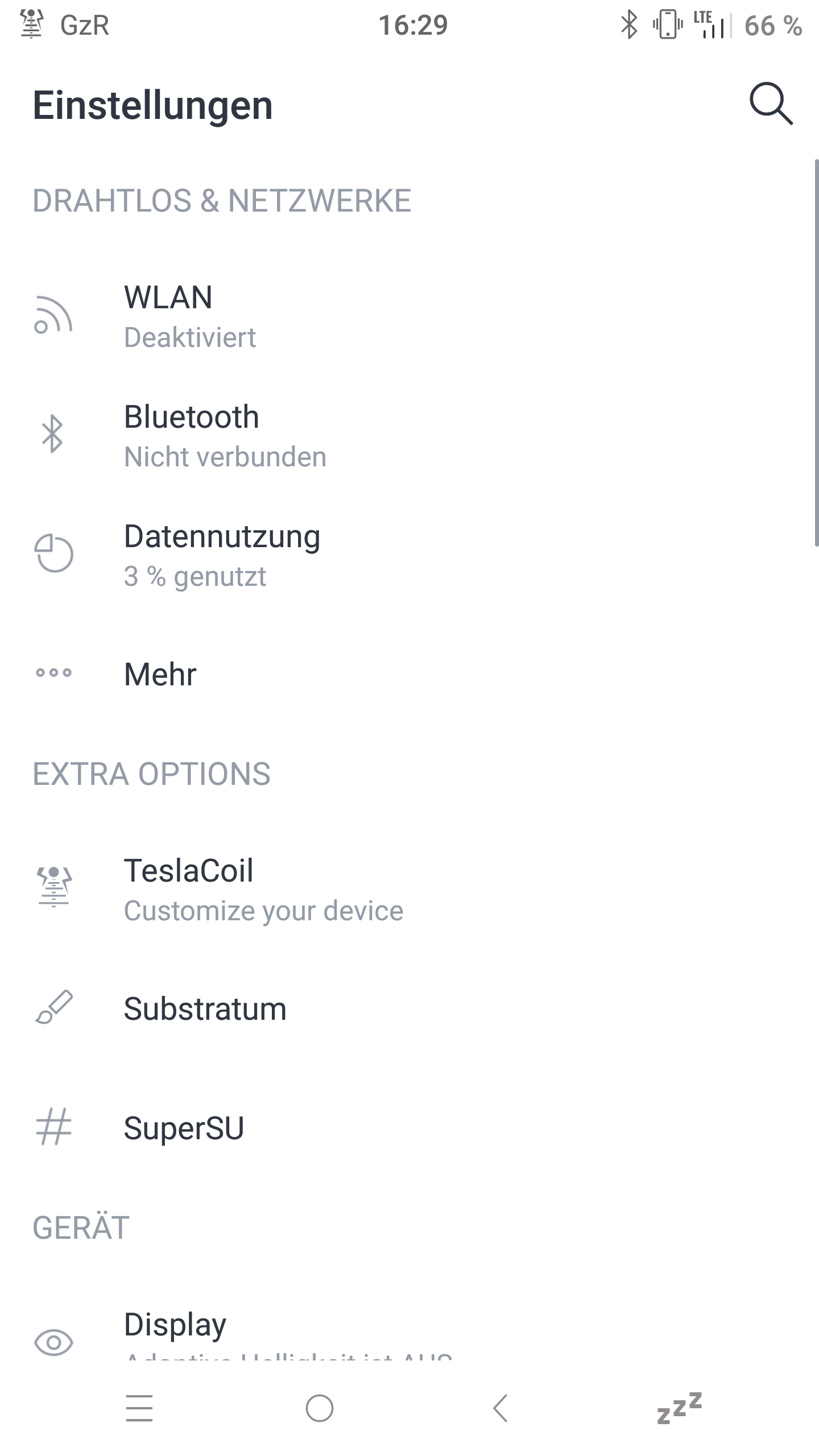Open Substratum theme settings
The height and width of the screenshot is (1456, 819).
(x=205, y=1009)
